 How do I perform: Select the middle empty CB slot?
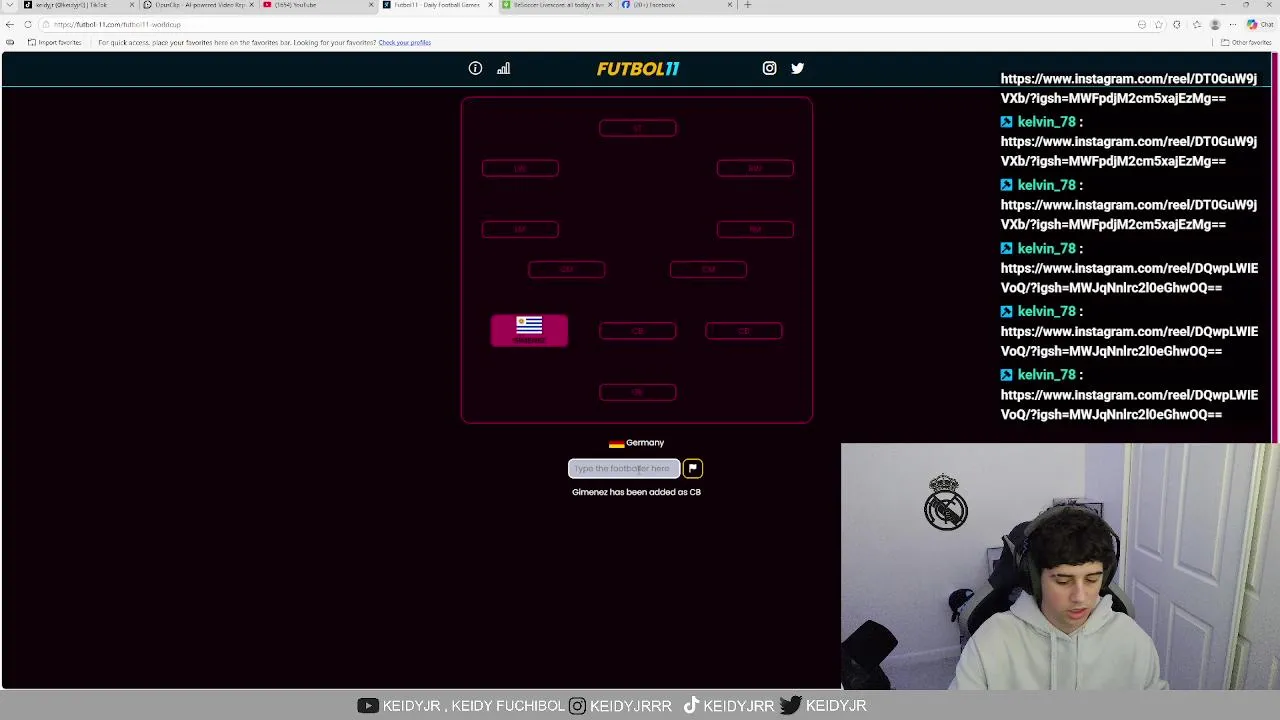[637, 331]
